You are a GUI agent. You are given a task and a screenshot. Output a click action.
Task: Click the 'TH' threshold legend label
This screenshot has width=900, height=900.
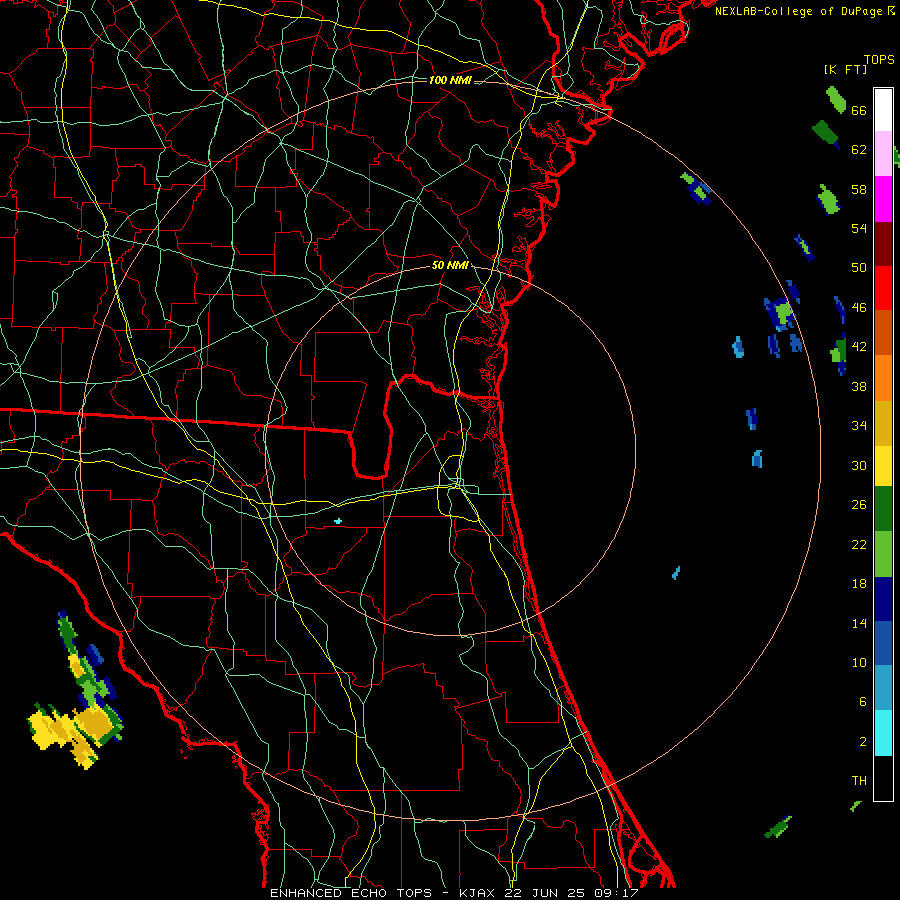pyautogui.click(x=859, y=781)
